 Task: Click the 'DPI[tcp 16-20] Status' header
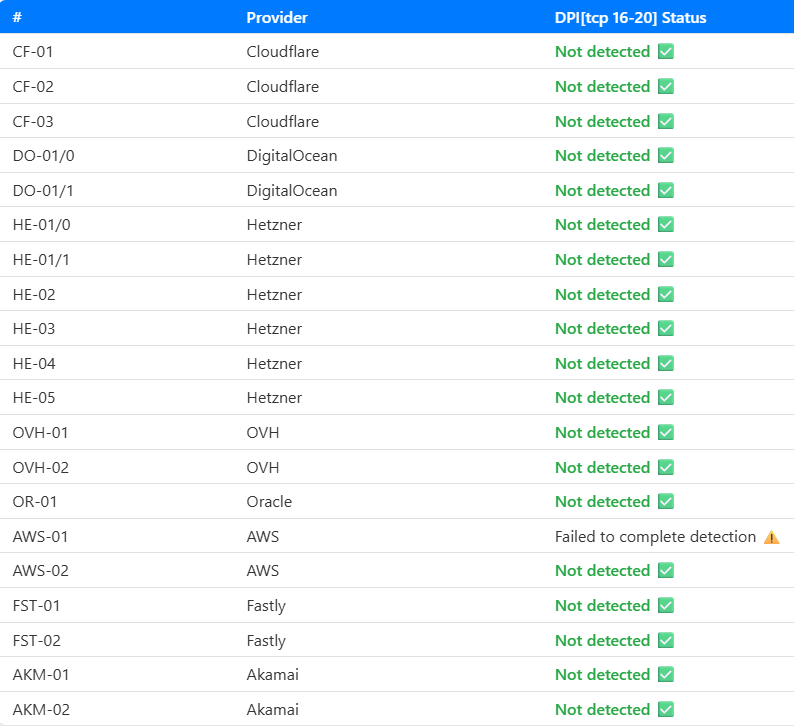click(x=631, y=18)
